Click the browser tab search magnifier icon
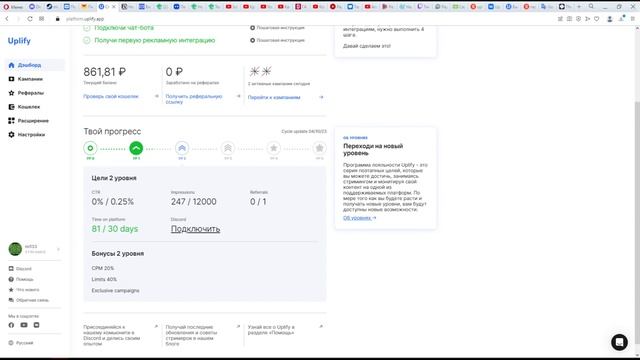Viewport: 640px width, 360px height. (x=591, y=7)
